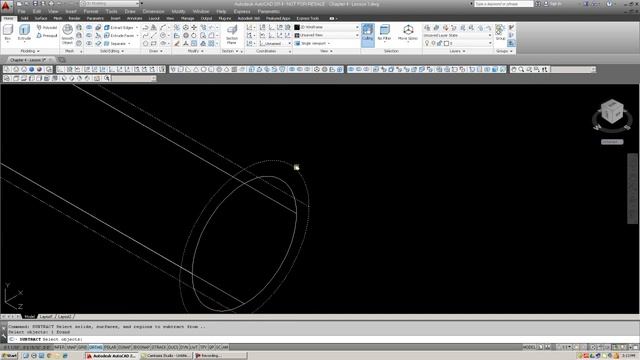
Task: Click the Sign In button
Action: [x=553, y=4]
